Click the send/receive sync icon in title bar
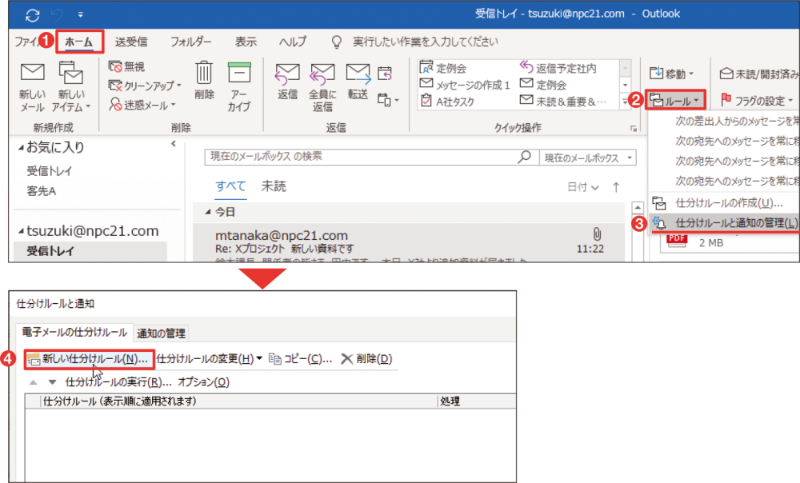 tap(33, 13)
